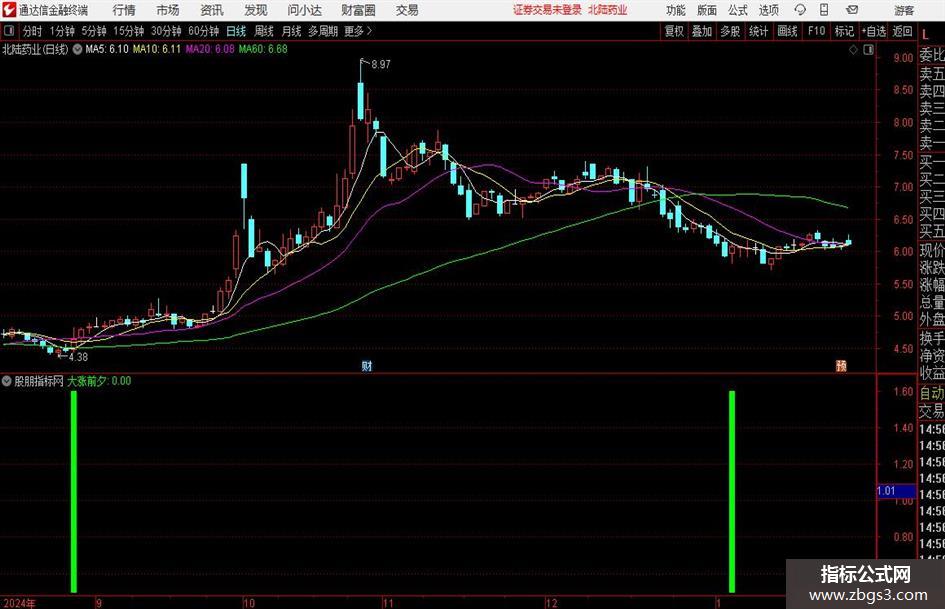Toggle the right info panel icon

[x=868, y=50]
